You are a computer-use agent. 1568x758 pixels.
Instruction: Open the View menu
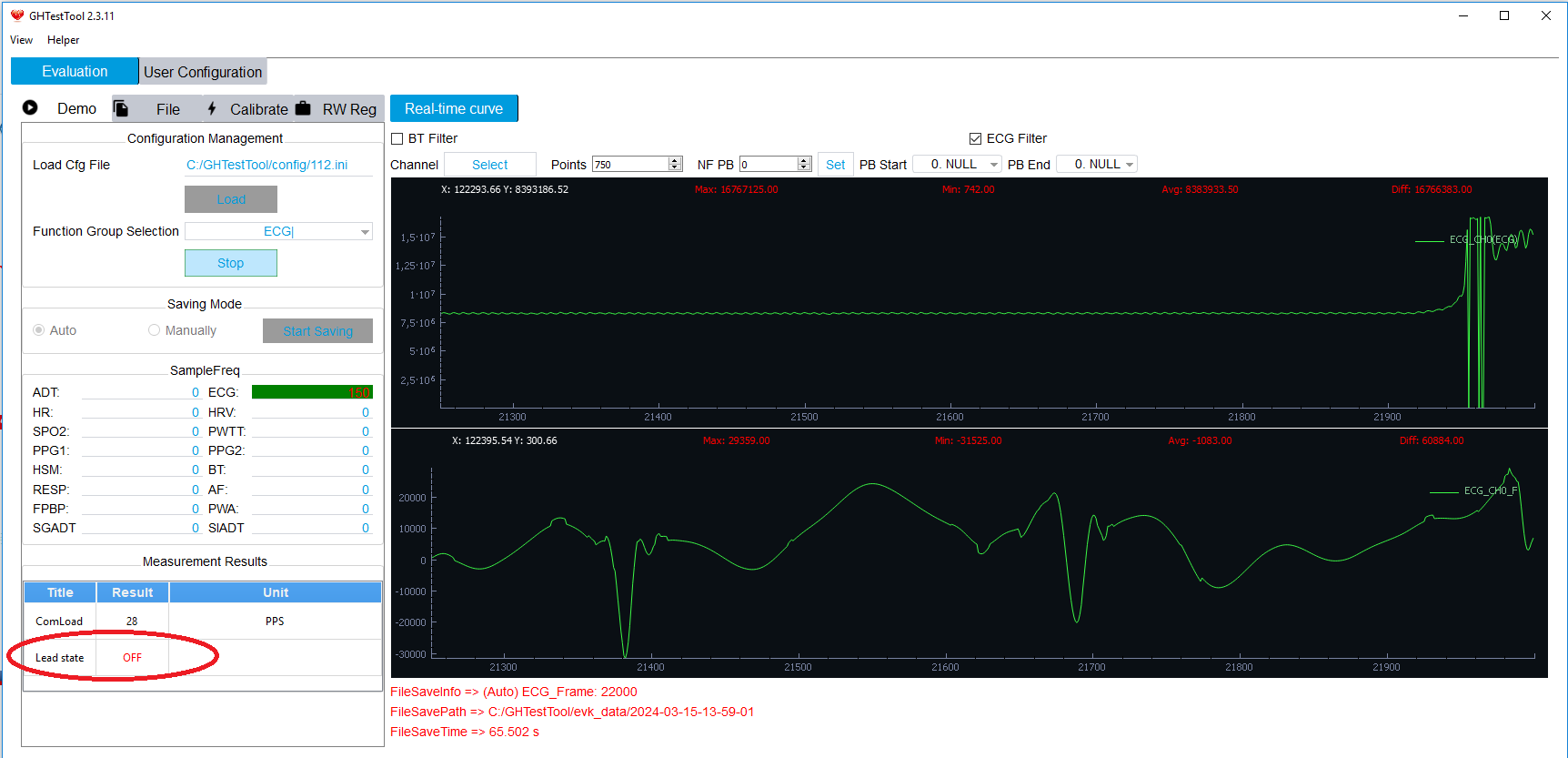point(21,40)
